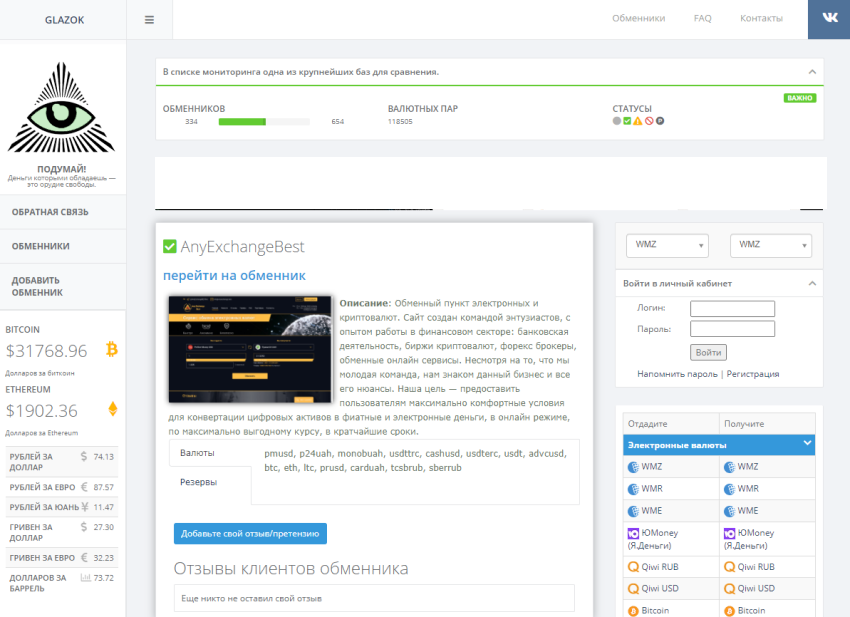Collapse the Войти в личный кабинет panel
This screenshot has width=850, height=617.
coord(812,284)
